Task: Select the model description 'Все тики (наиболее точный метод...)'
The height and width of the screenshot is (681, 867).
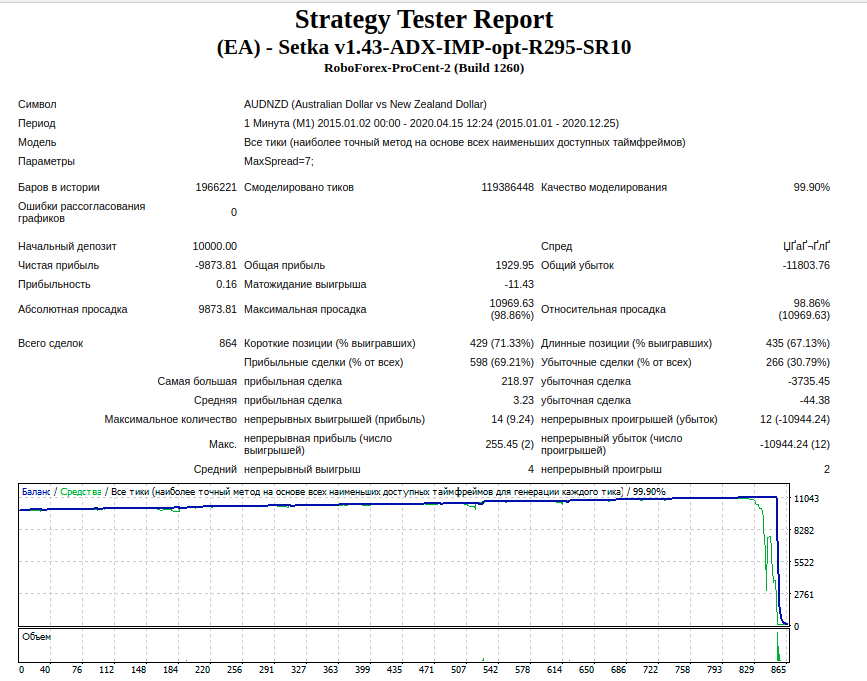Action: pyautogui.click(x=464, y=142)
